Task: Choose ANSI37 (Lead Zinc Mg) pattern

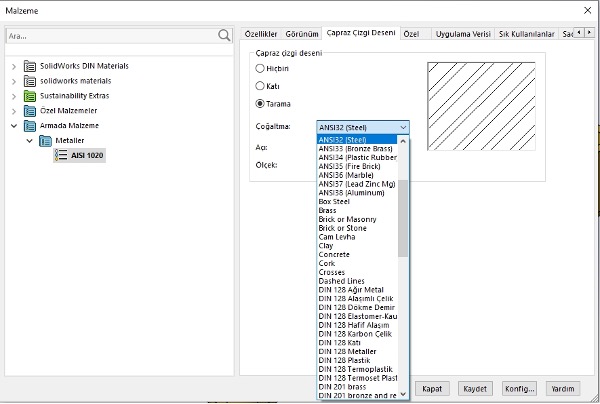Action: point(357,184)
